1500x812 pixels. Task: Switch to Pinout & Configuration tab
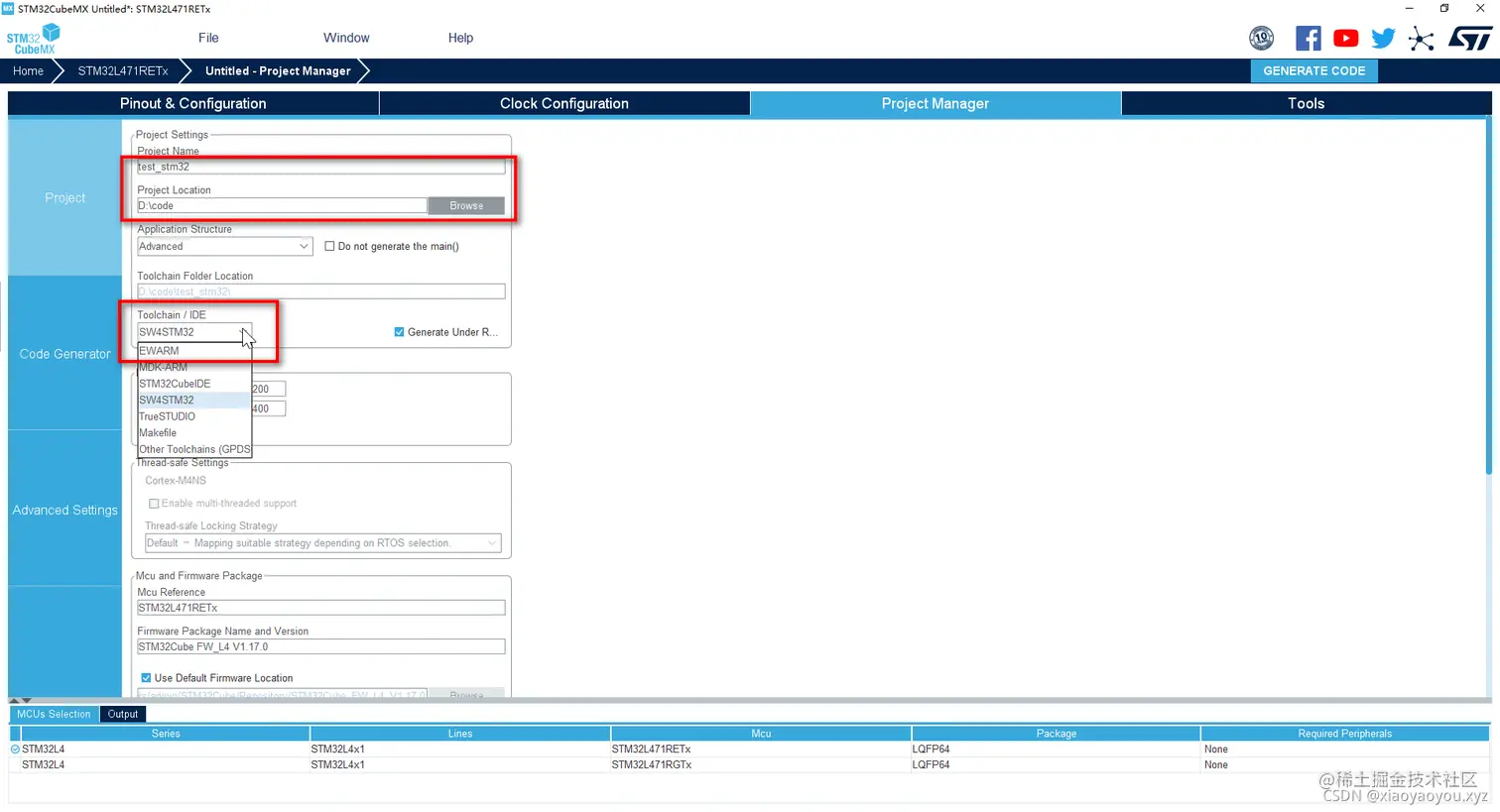click(193, 103)
